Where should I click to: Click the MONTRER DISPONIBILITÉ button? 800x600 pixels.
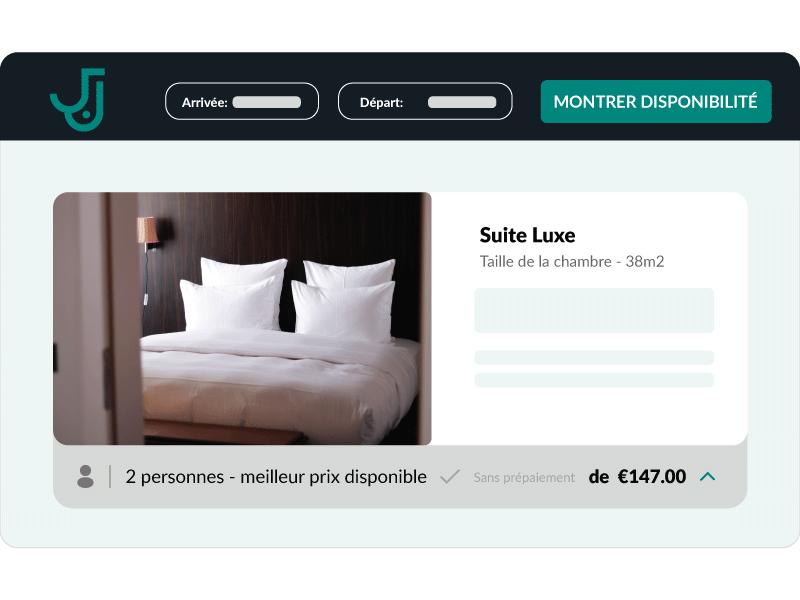coord(656,101)
